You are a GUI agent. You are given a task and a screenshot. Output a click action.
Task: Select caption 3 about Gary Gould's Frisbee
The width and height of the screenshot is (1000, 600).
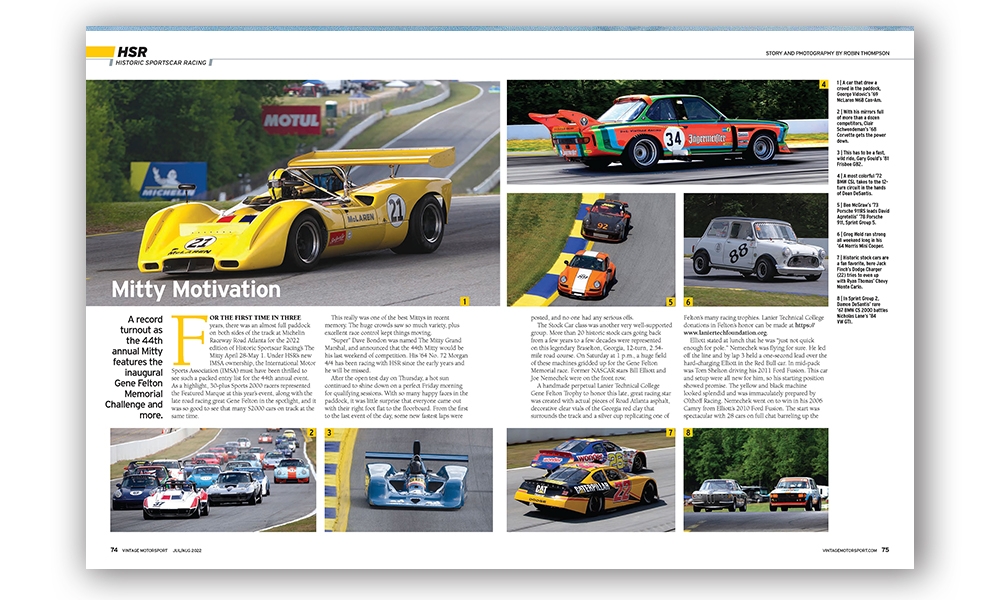click(x=862, y=158)
